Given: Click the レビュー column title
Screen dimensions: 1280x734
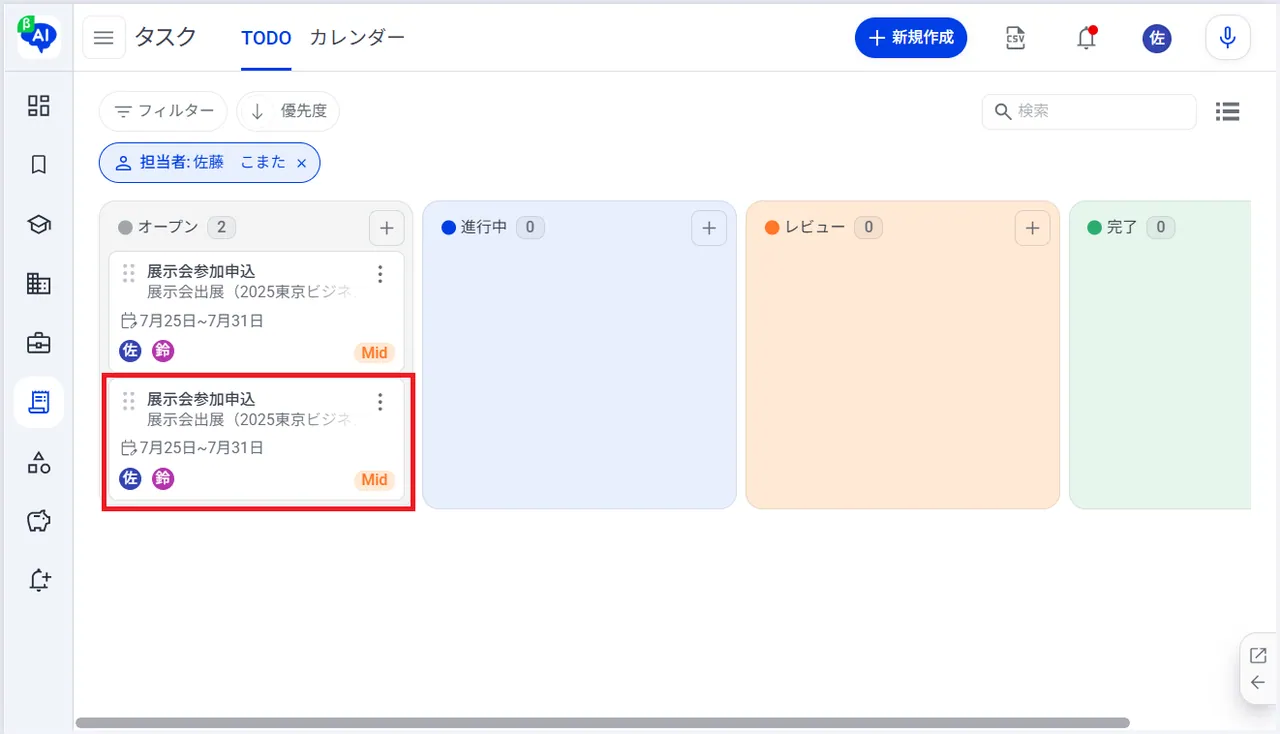Looking at the screenshot, I should (x=815, y=227).
